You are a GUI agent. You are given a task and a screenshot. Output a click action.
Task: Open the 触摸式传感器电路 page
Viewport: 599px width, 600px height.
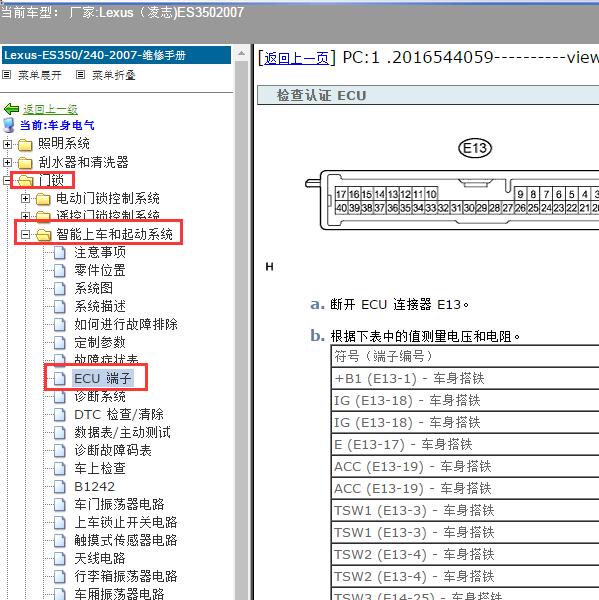[x=126, y=540]
